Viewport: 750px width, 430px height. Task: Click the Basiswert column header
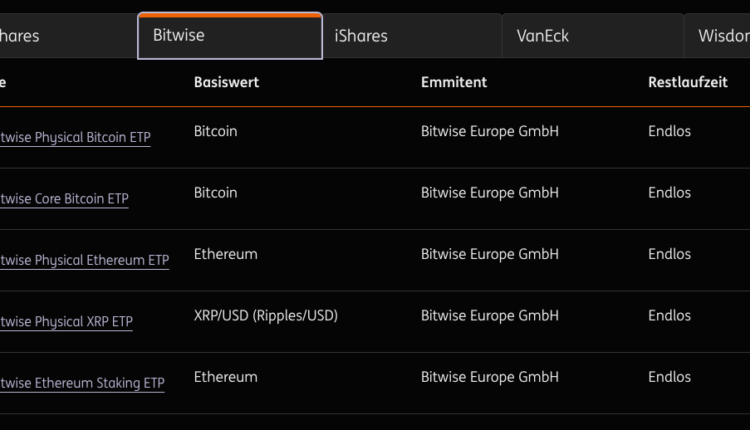[226, 82]
